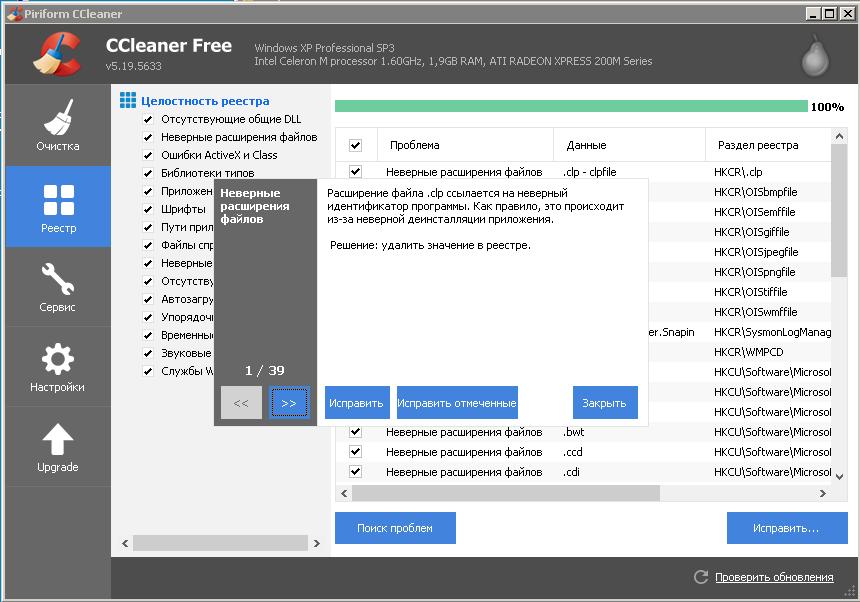Click the refresh icon beside Проверить обновления
Image resolution: width=860 pixels, height=602 pixels.
pos(700,577)
